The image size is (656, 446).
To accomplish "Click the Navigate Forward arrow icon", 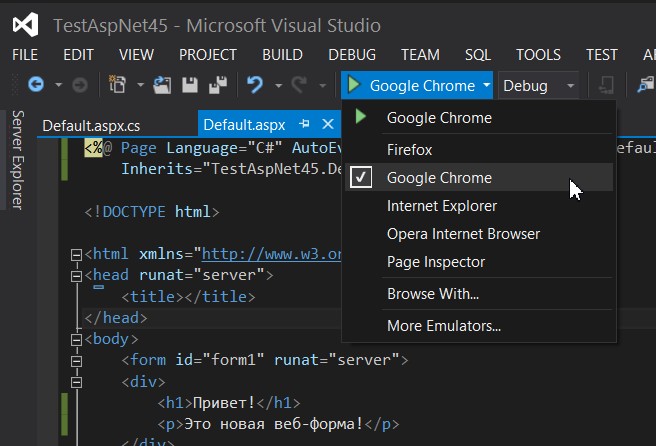I will click(x=79, y=85).
